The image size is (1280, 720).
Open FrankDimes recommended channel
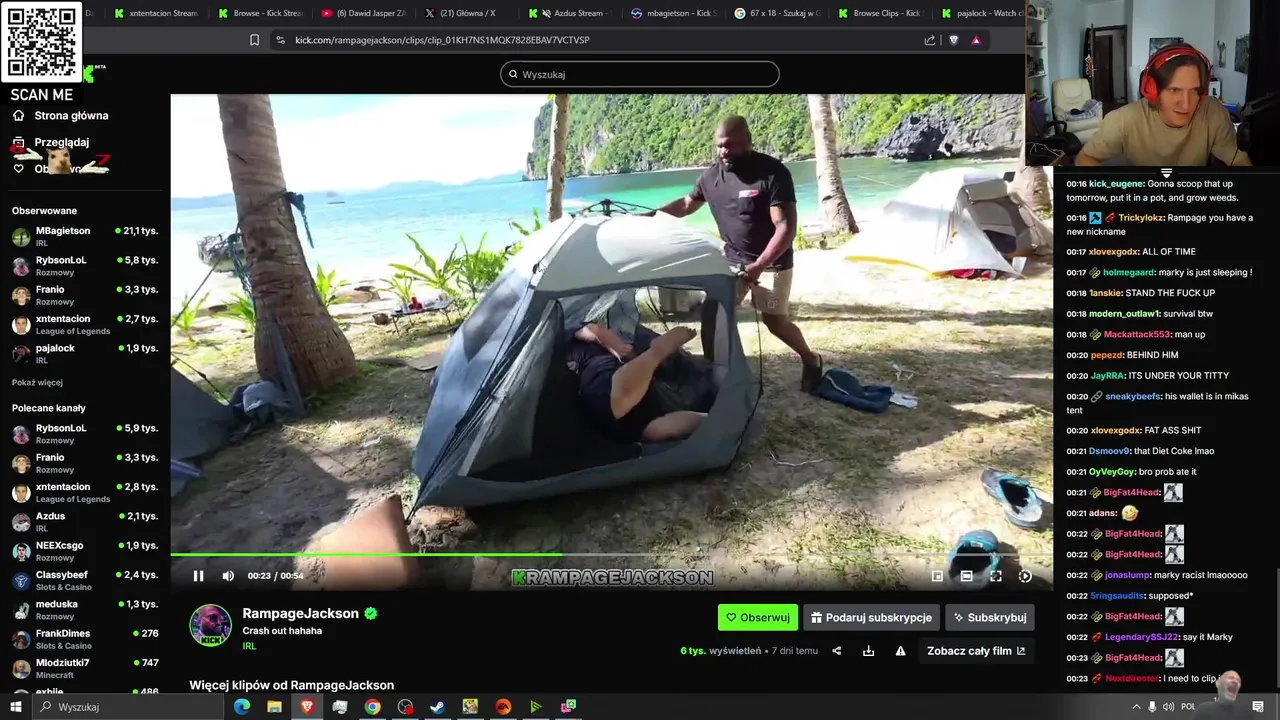(x=85, y=638)
